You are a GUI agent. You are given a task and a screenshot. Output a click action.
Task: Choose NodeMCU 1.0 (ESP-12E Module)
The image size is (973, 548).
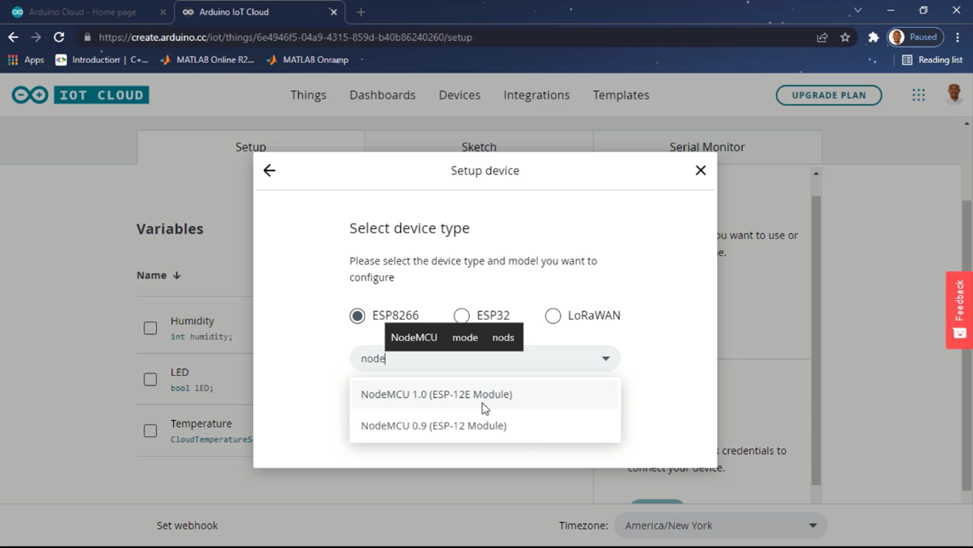485,394
